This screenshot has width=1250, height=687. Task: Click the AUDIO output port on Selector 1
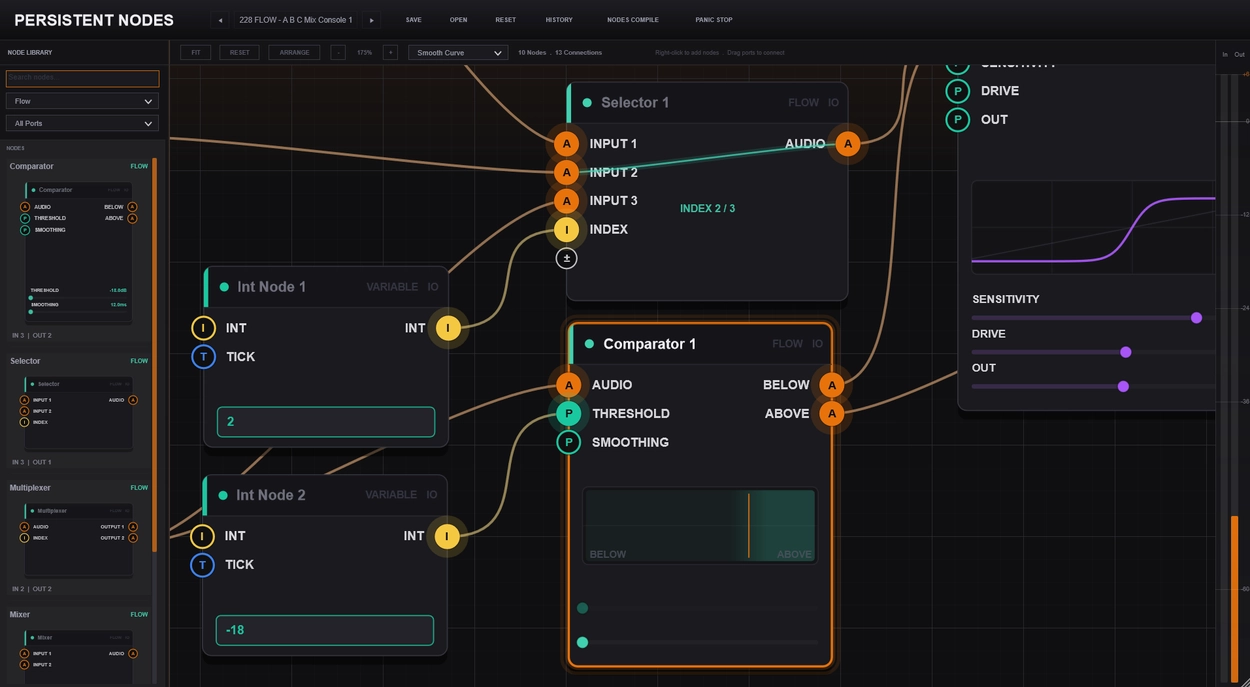847,144
